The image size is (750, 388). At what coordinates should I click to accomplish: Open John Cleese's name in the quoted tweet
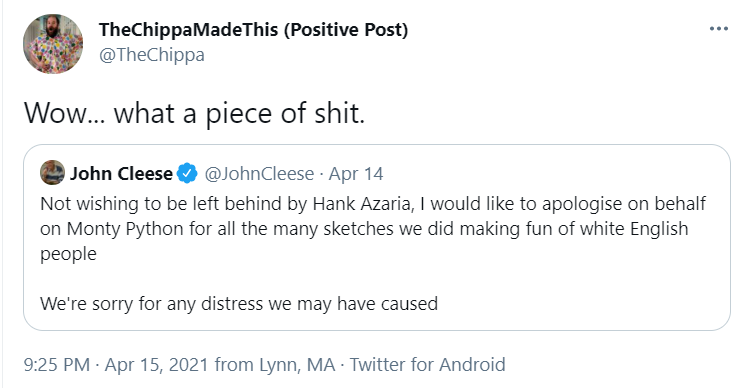click(x=121, y=173)
